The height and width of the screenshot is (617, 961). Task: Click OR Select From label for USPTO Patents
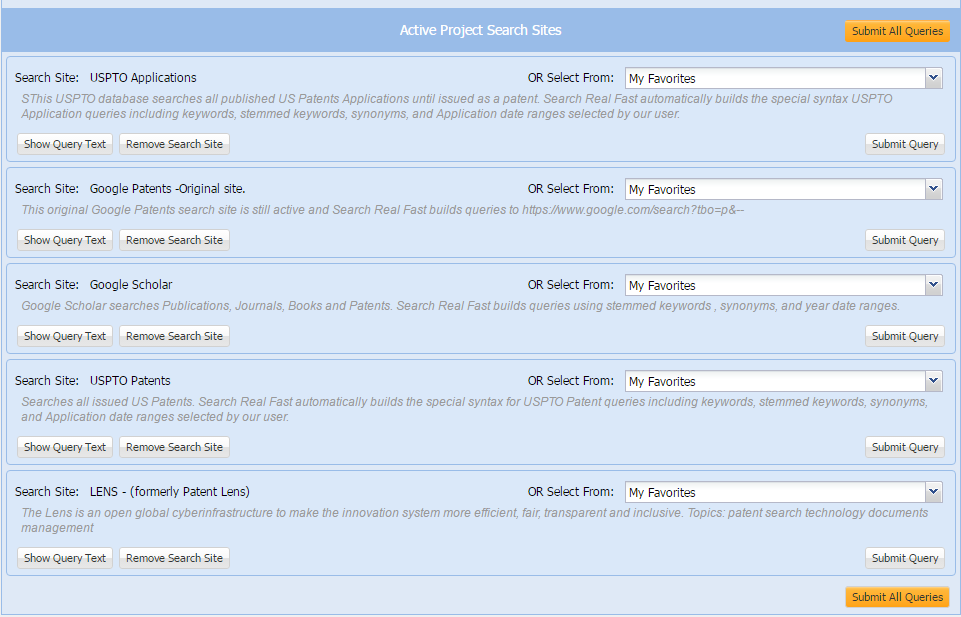571,380
